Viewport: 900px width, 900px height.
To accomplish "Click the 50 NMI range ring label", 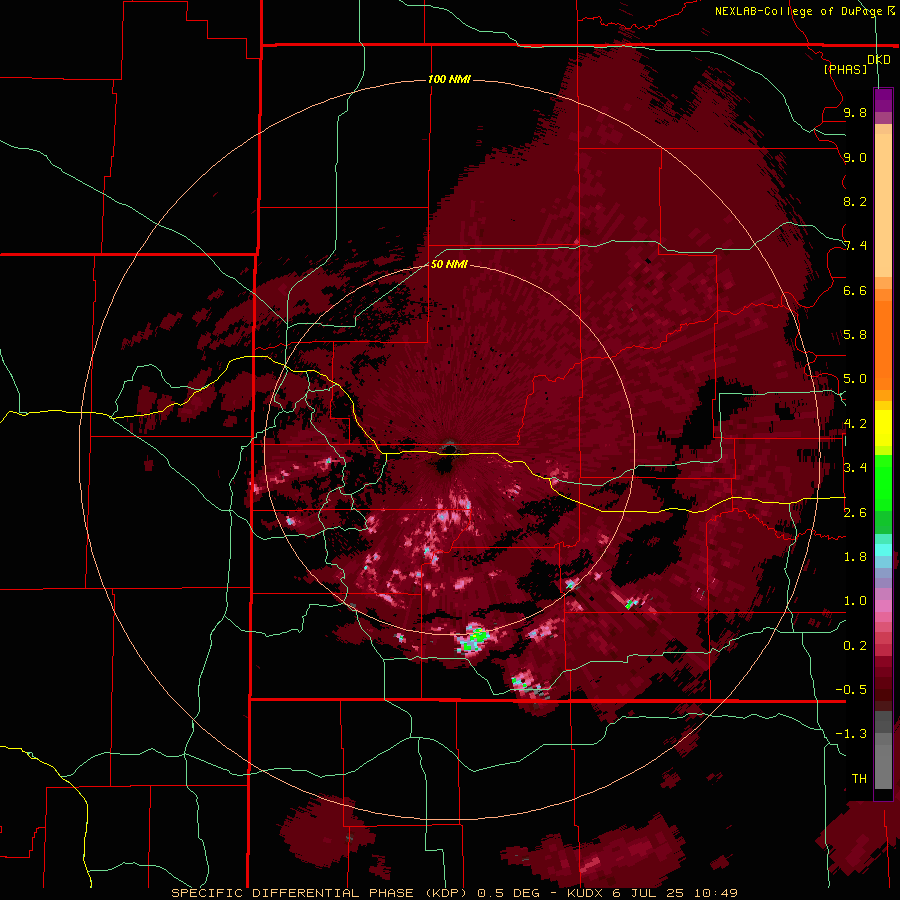I will 449,264.
